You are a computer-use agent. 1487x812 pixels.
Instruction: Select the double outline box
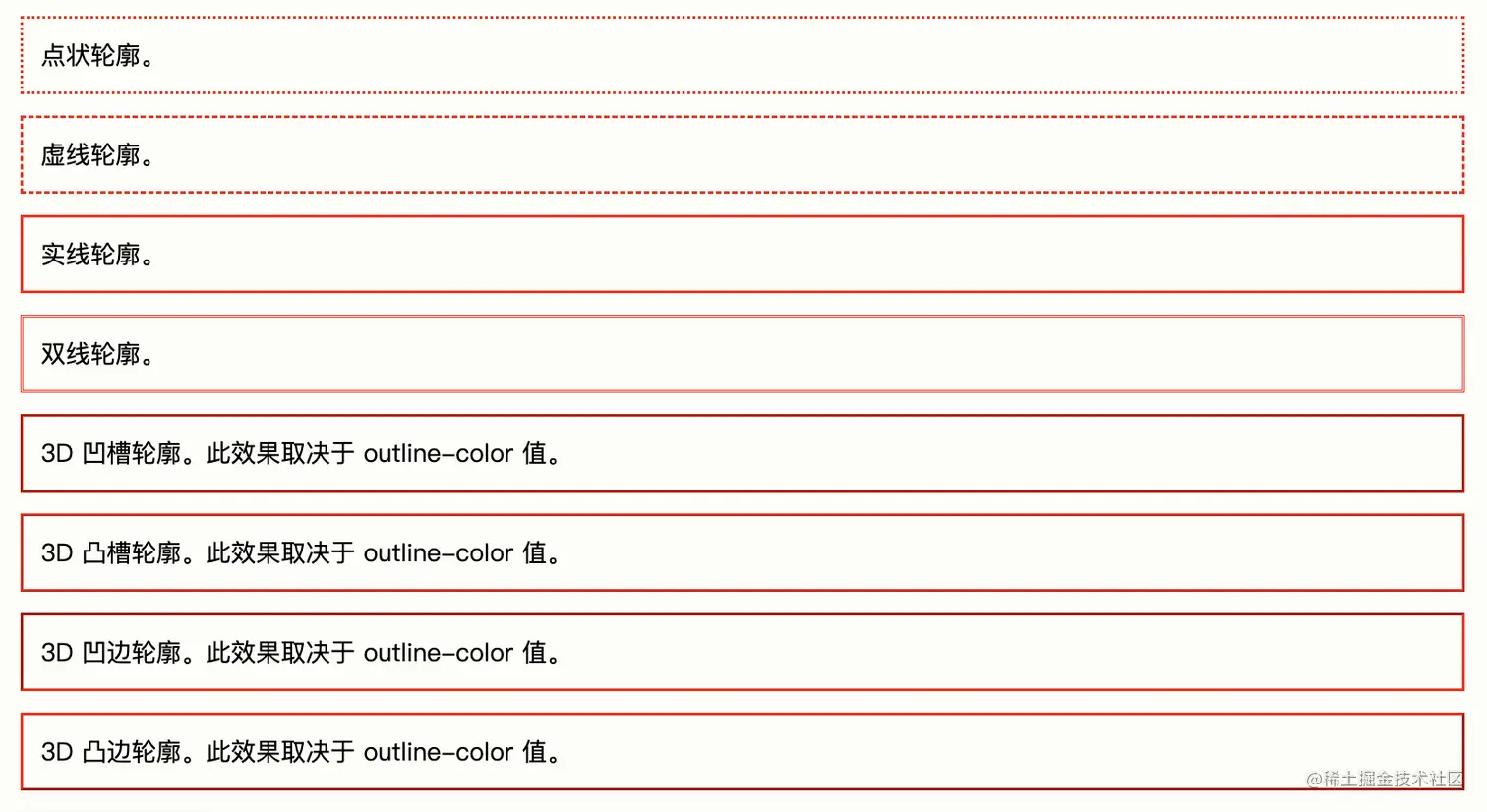[743, 353]
